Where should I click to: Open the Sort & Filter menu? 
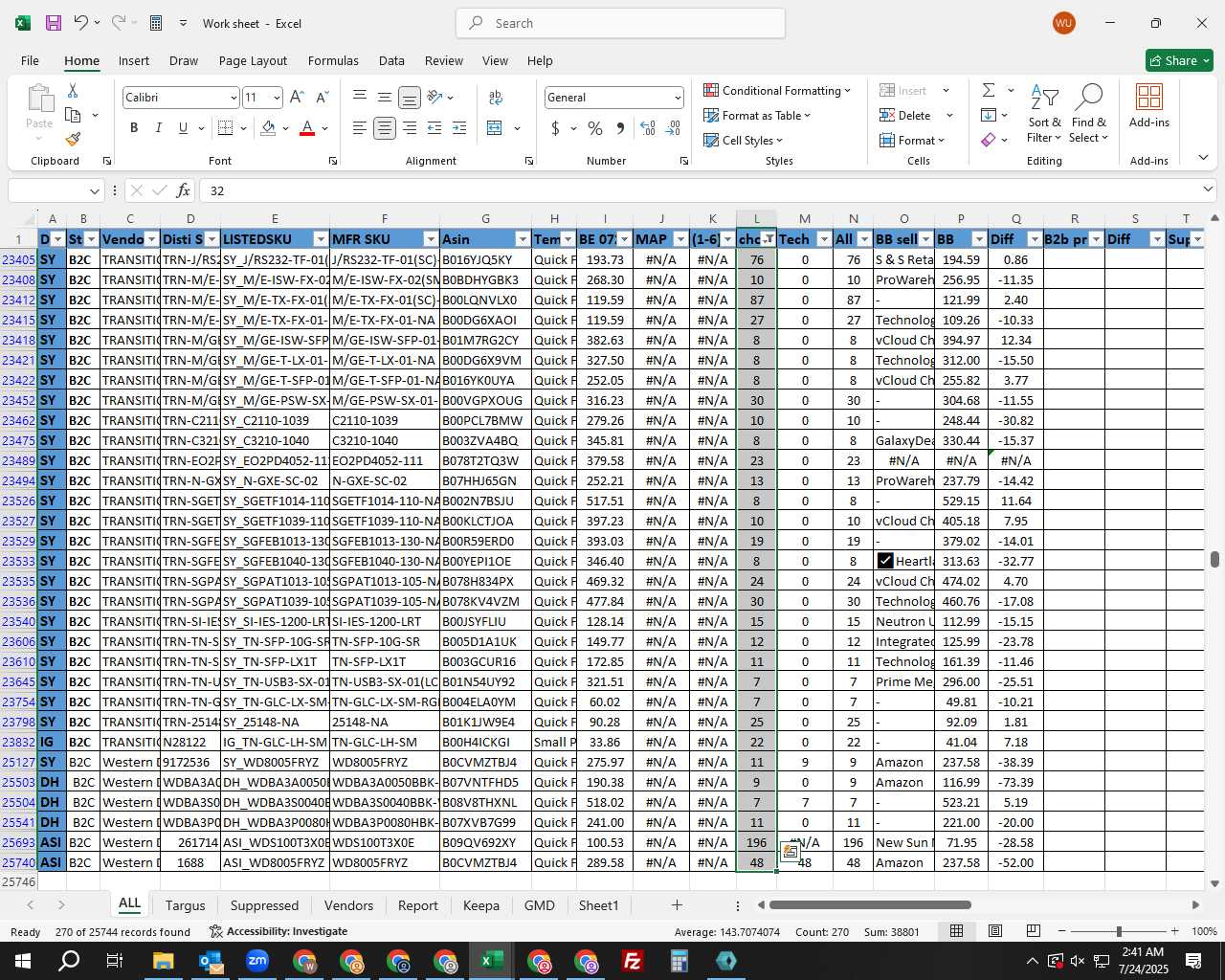[1044, 113]
